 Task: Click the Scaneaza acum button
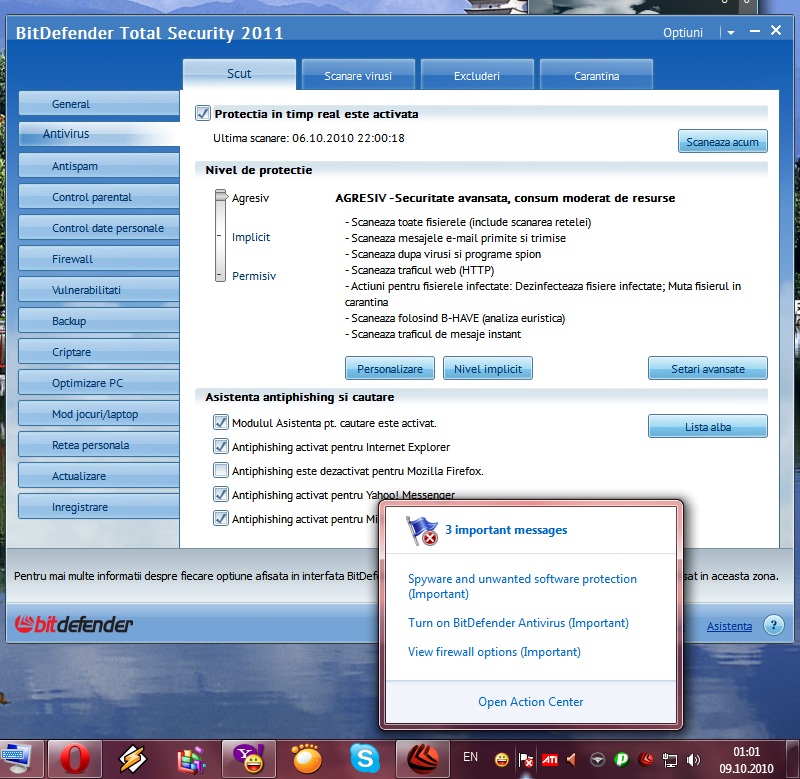pyautogui.click(x=722, y=141)
